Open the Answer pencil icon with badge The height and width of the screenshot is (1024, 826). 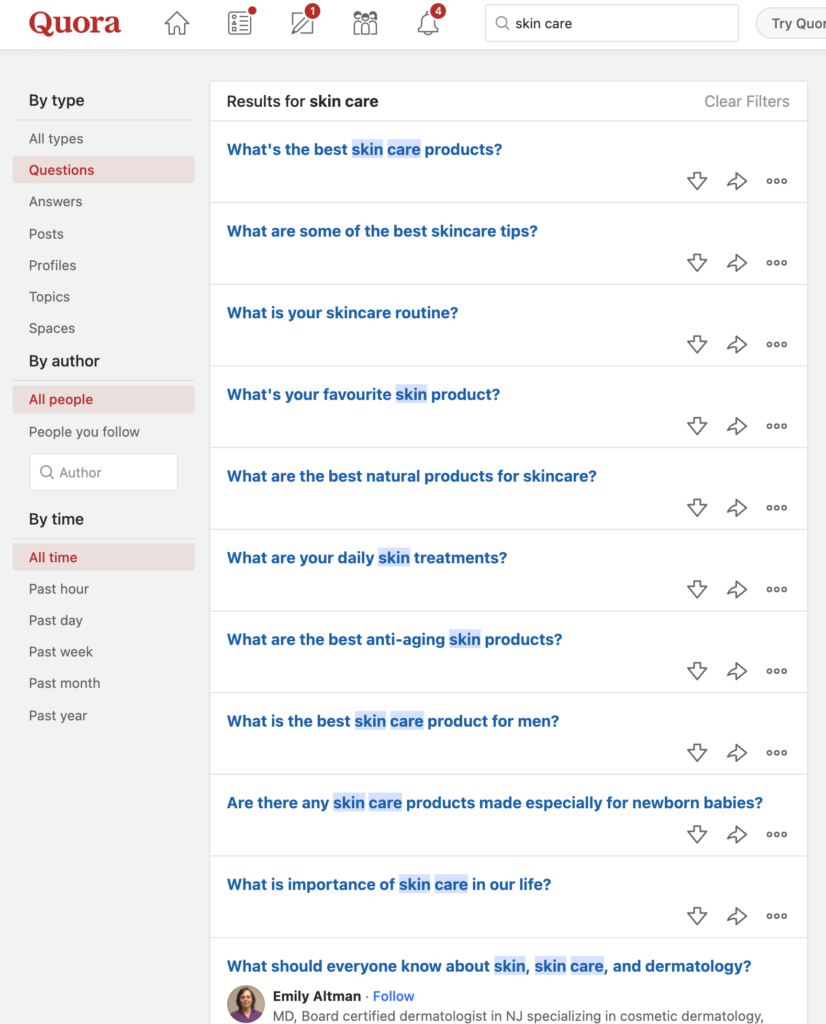303,22
